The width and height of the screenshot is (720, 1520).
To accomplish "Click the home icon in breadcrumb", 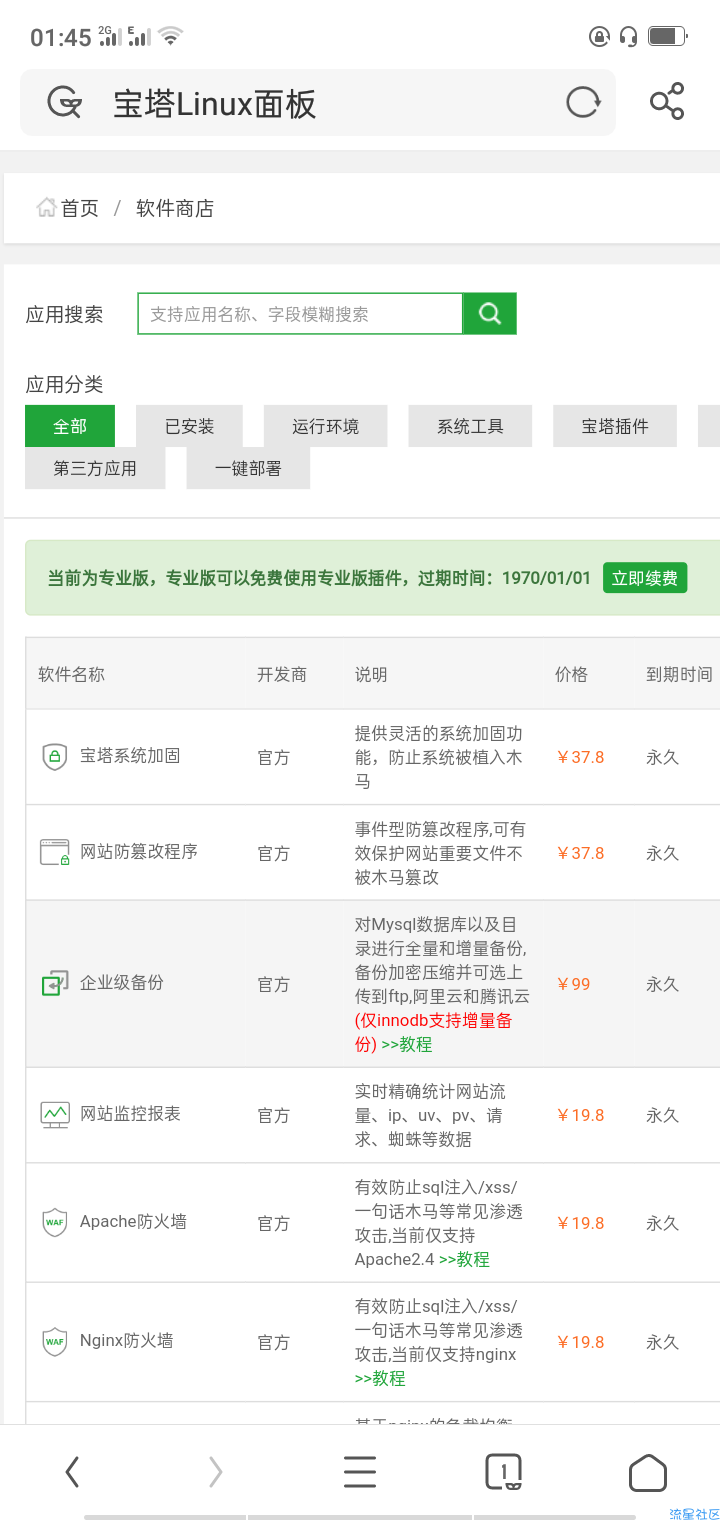I will click(46, 208).
